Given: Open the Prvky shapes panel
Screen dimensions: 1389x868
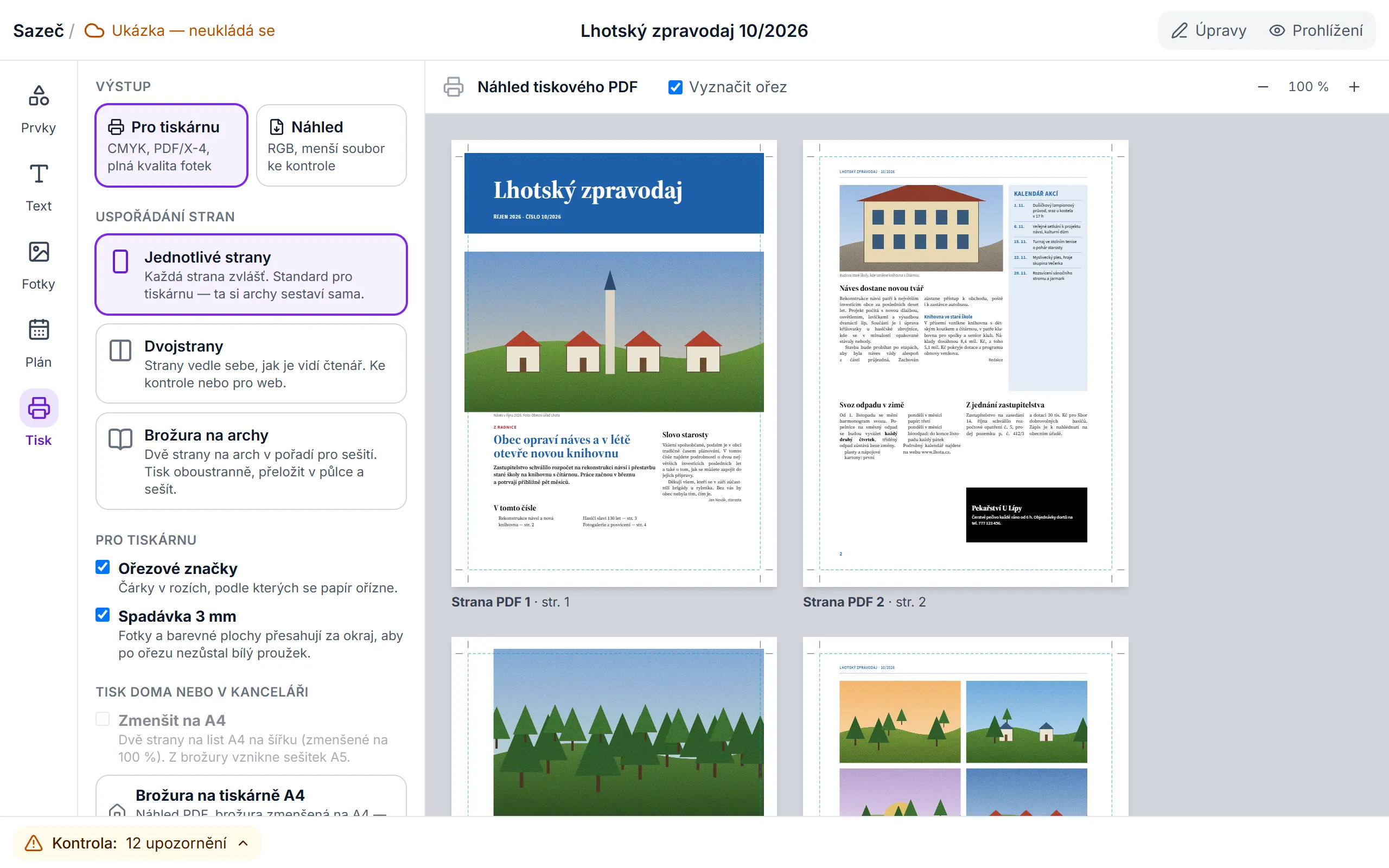Looking at the screenshot, I should 39,109.
